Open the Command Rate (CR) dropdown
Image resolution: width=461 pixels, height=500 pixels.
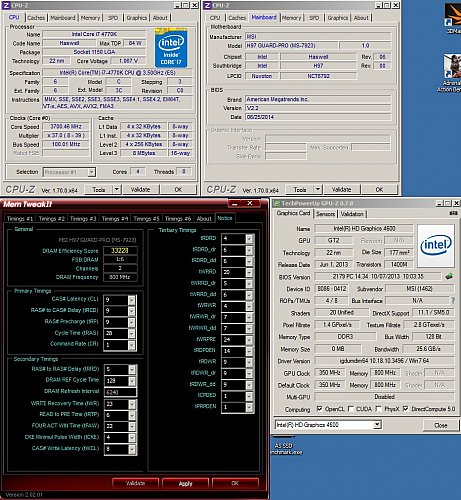pos(132,345)
